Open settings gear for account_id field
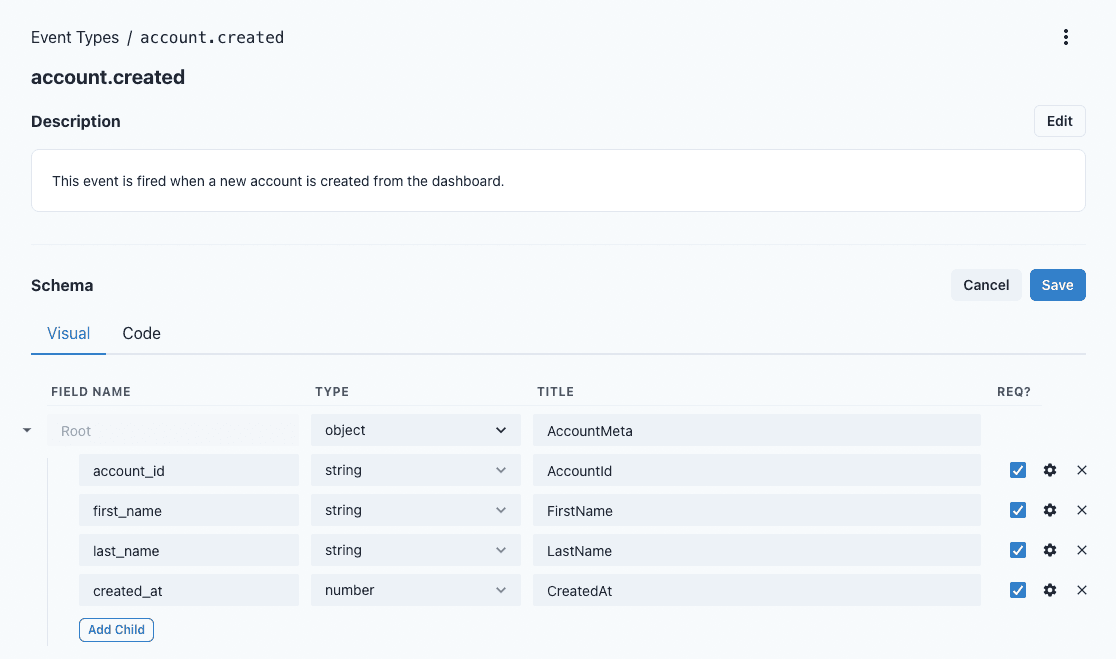Screen dimensions: 1116x659 pos(1050,470)
